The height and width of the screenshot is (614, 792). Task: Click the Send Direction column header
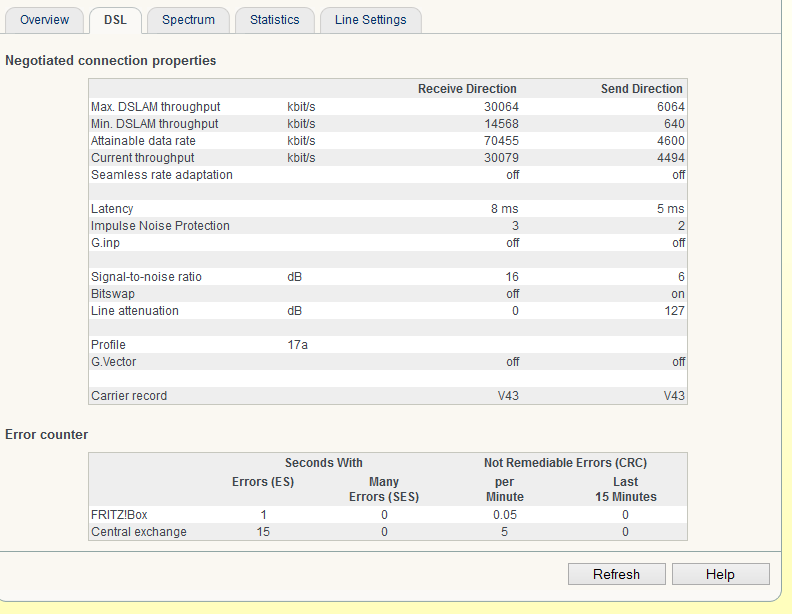pyautogui.click(x=641, y=89)
